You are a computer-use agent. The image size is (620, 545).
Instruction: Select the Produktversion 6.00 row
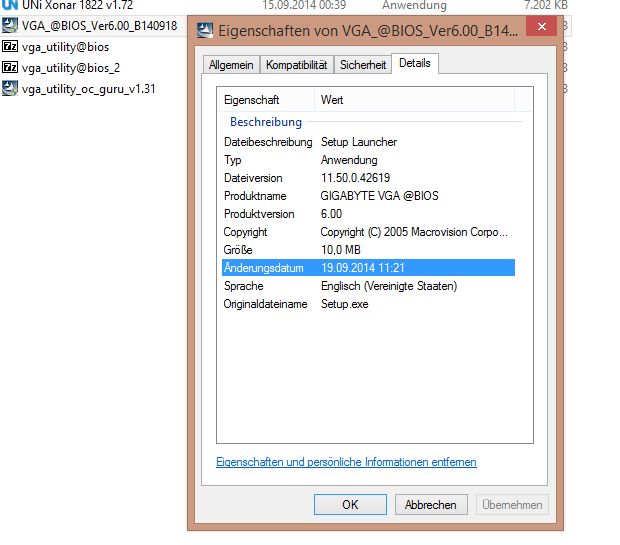(x=369, y=214)
